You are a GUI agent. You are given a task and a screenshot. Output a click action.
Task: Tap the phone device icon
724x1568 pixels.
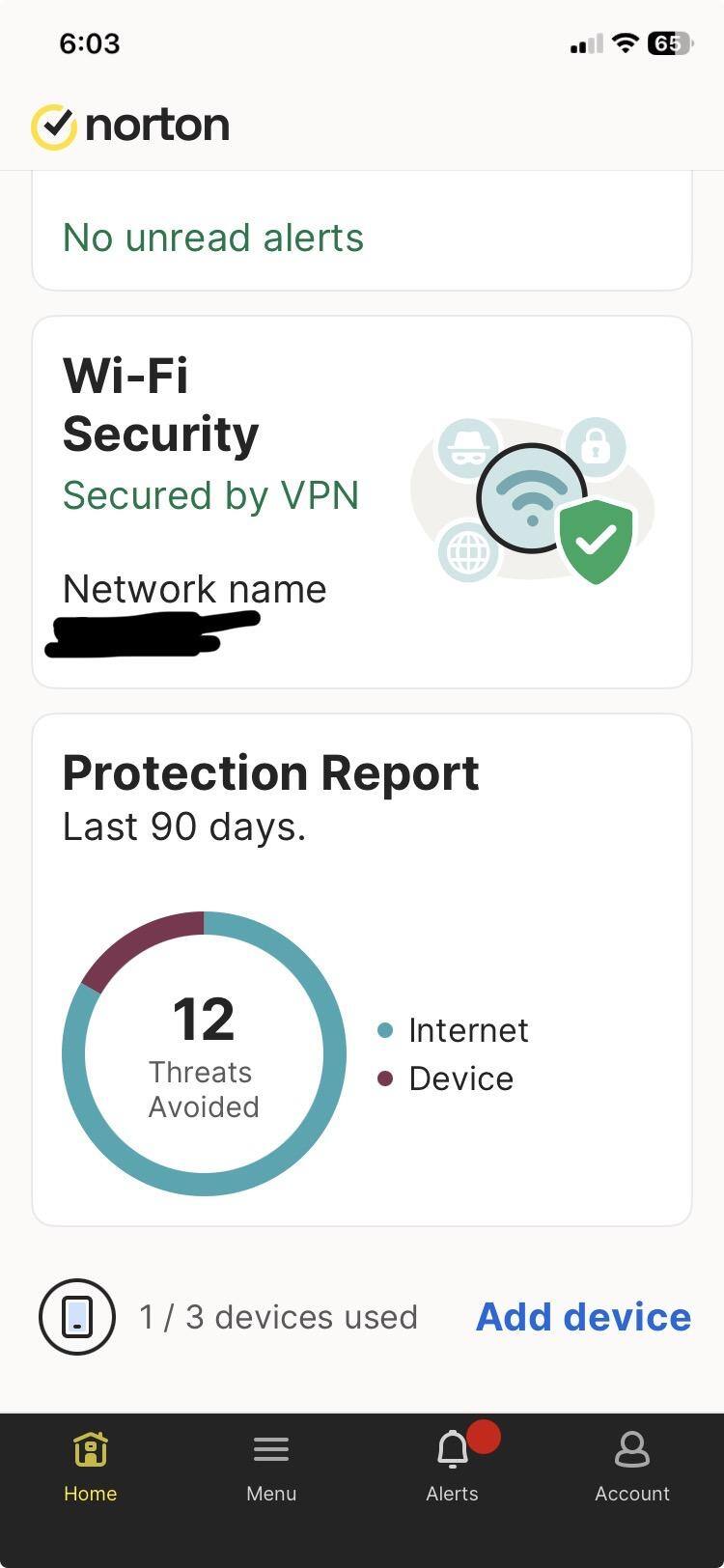pyautogui.click(x=77, y=1317)
